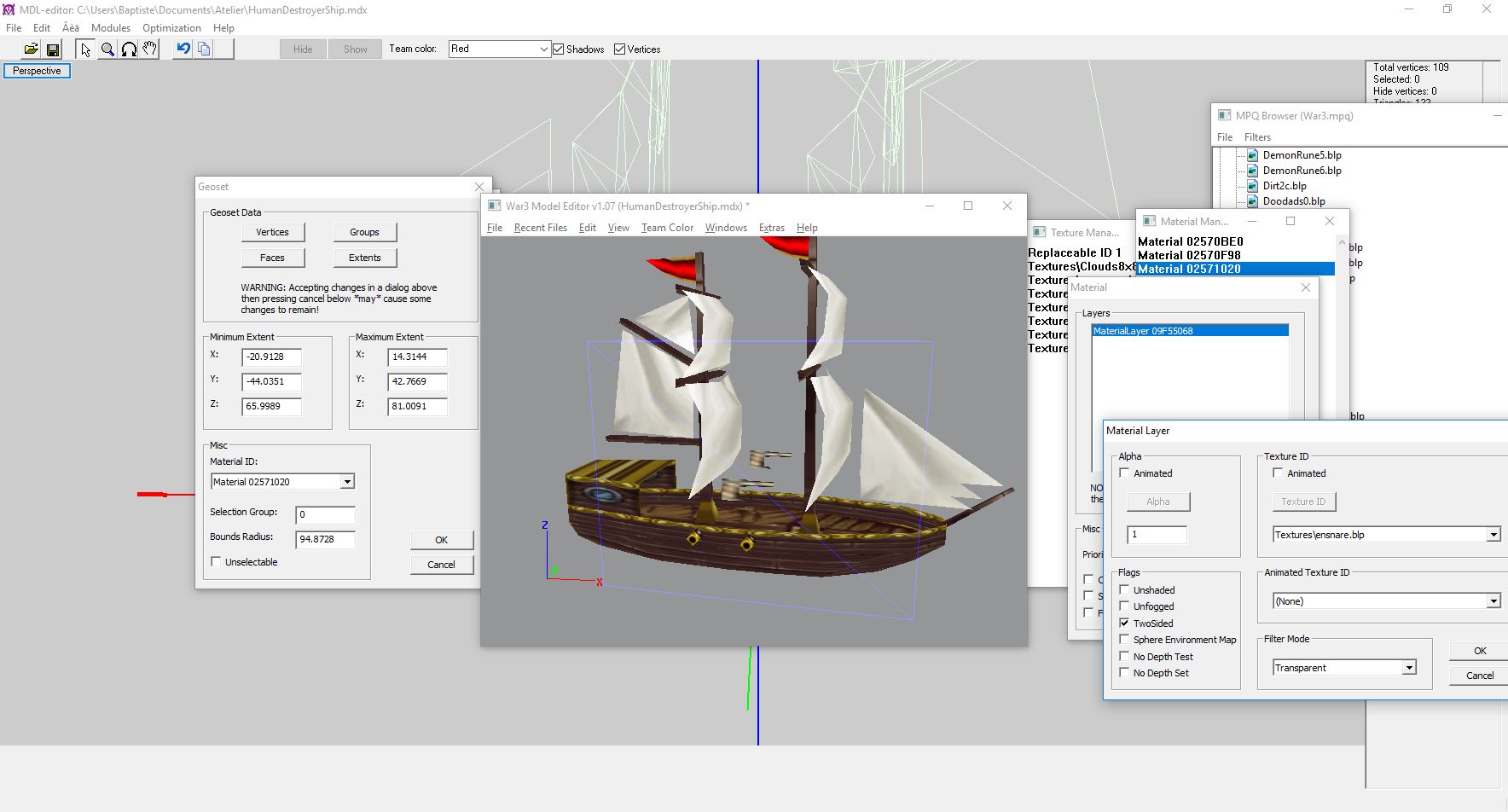The height and width of the screenshot is (812, 1508).
Task: Click the DemonRune6.blp file icon
Action: pos(1252,171)
